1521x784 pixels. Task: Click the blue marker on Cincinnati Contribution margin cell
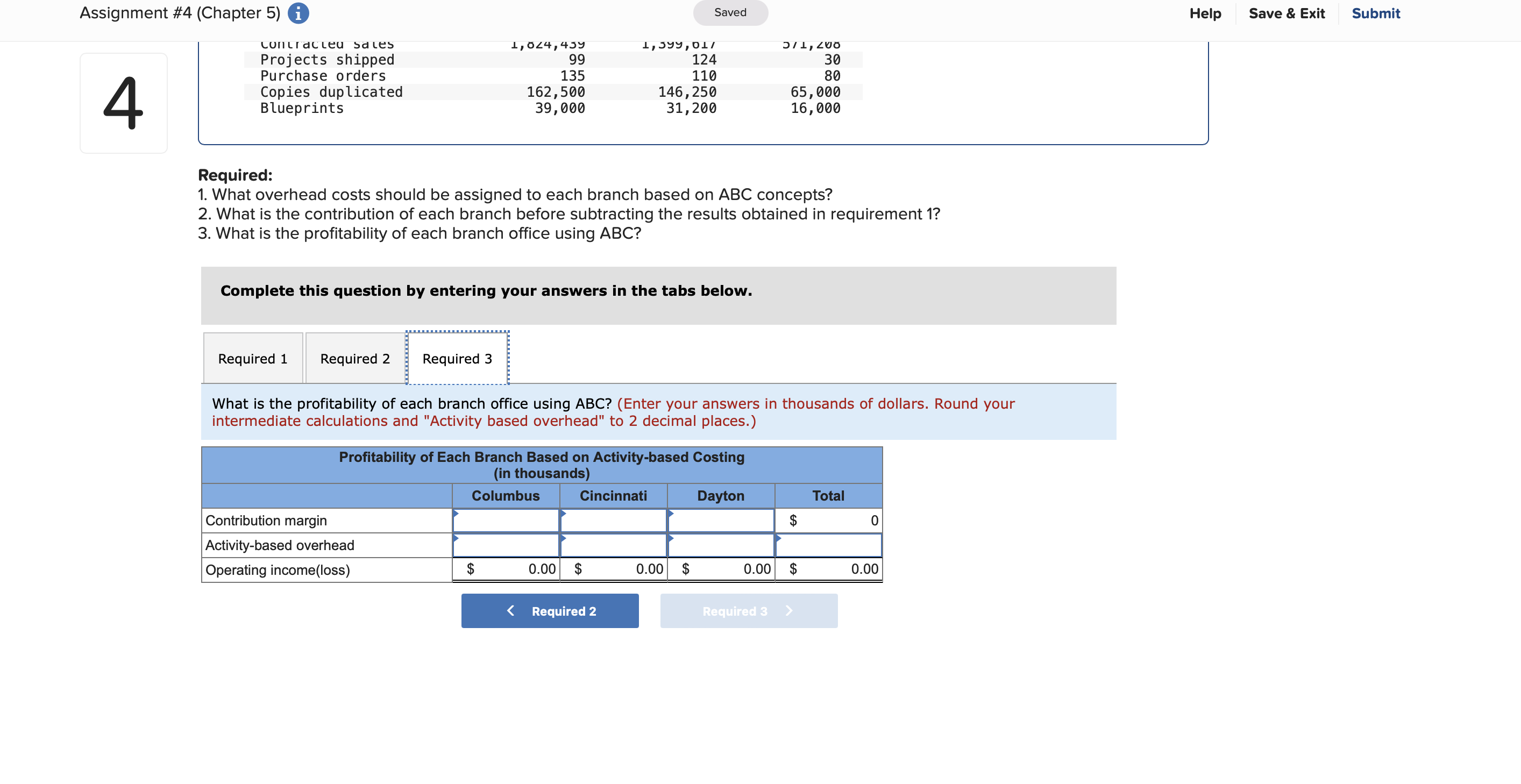point(563,515)
